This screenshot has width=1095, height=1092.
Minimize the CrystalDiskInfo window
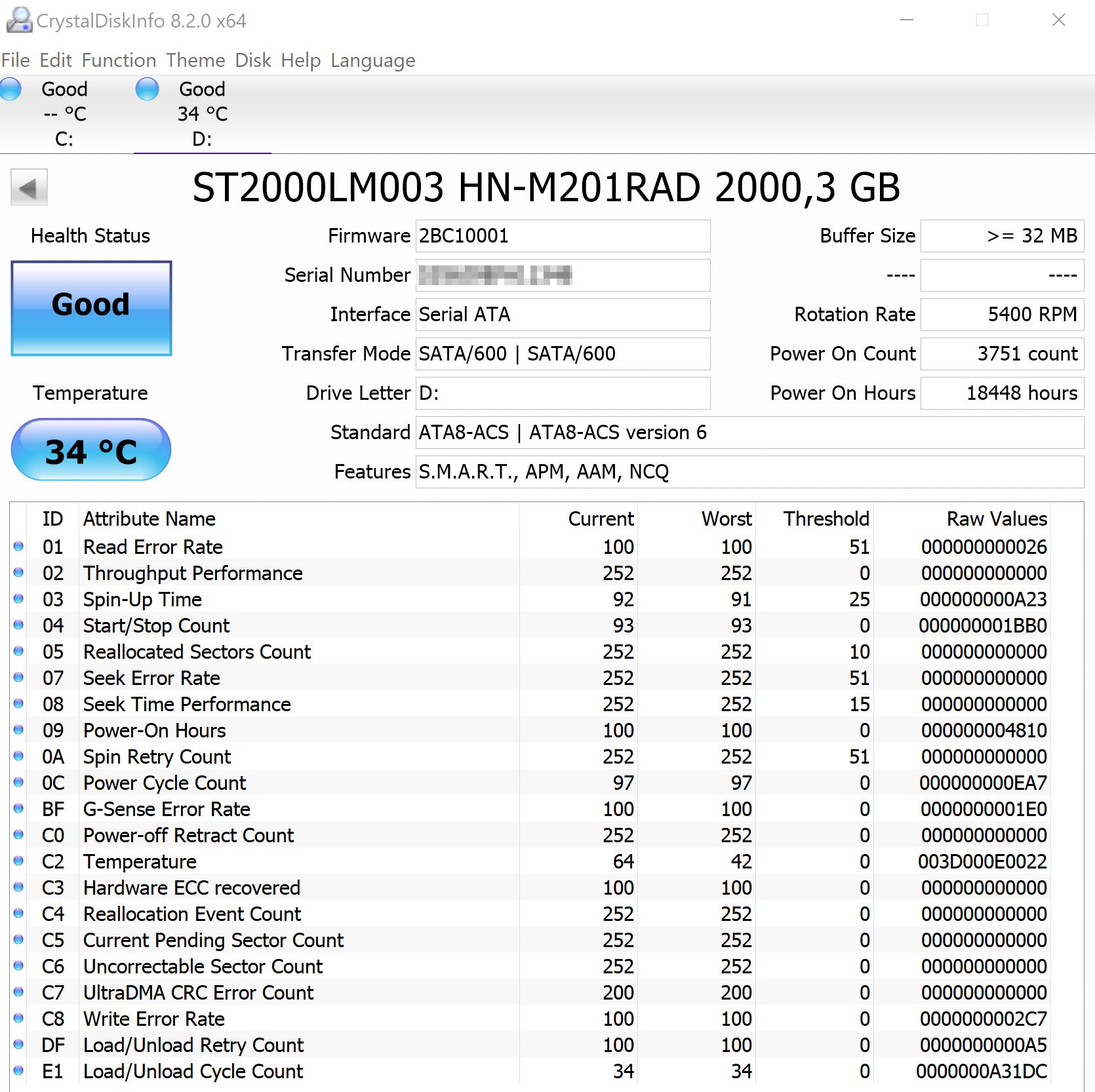click(x=907, y=20)
